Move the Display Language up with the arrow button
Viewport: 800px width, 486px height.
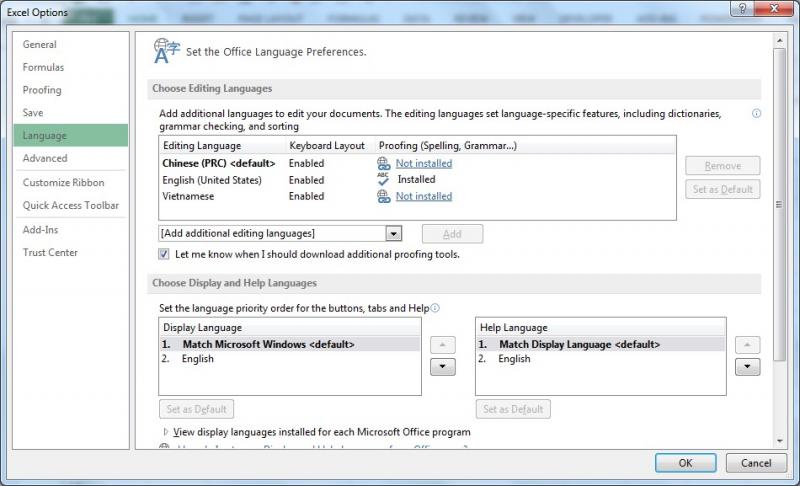click(442, 345)
